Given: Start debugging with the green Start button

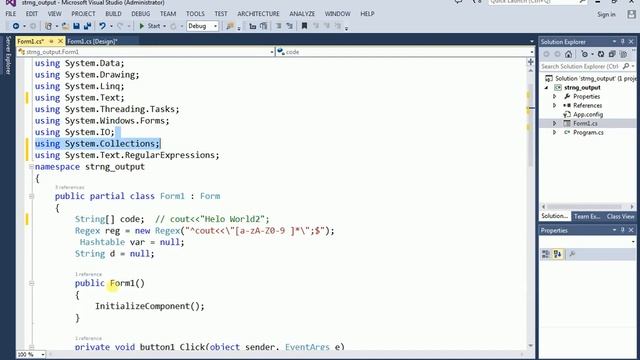Looking at the screenshot, I should click(x=150, y=26).
